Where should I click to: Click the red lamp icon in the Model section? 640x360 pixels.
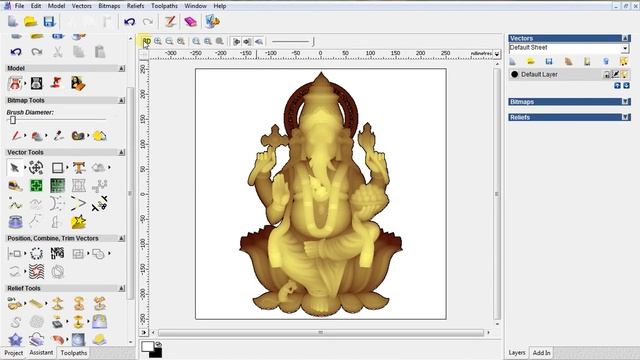pos(57,83)
